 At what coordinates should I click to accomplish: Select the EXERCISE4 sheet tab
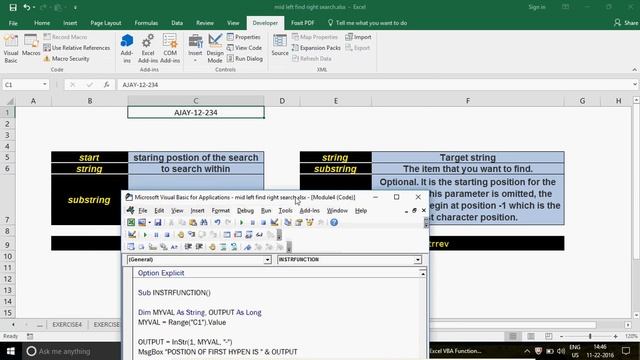tap(67, 324)
